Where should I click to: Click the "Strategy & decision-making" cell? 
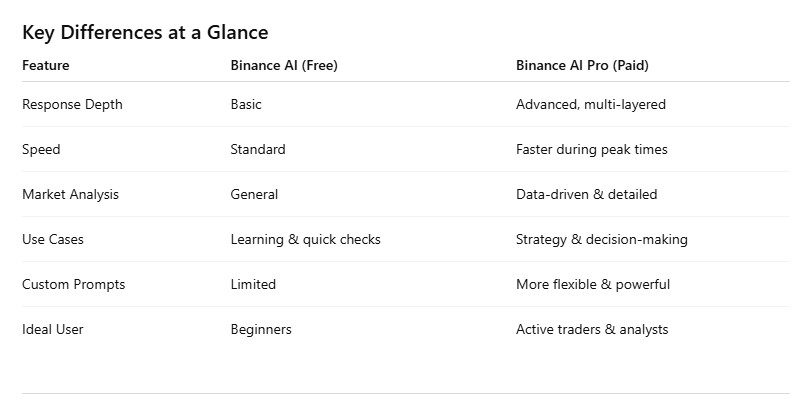601,240
